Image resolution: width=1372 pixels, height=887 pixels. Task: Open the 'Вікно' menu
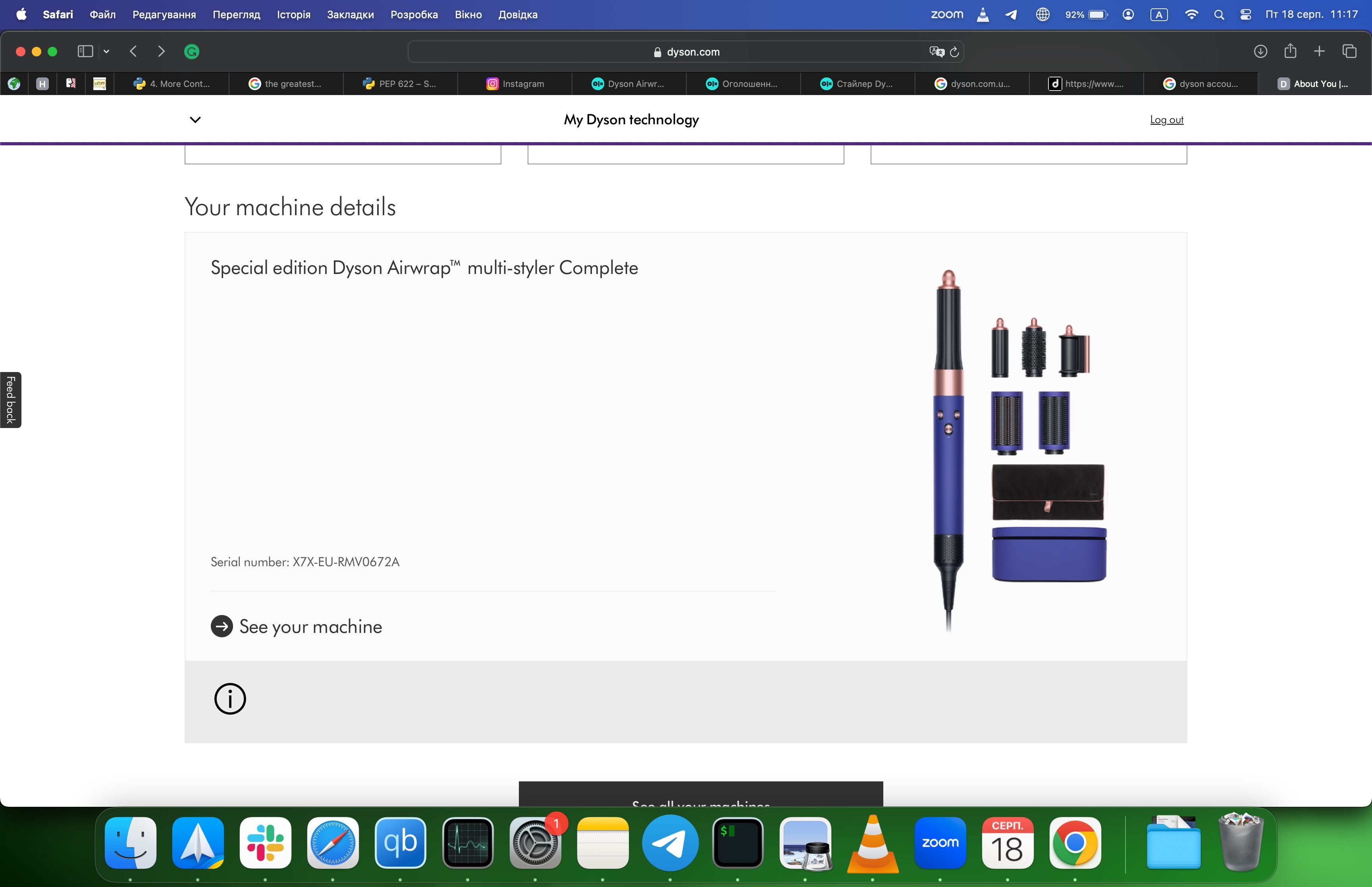[x=468, y=14]
